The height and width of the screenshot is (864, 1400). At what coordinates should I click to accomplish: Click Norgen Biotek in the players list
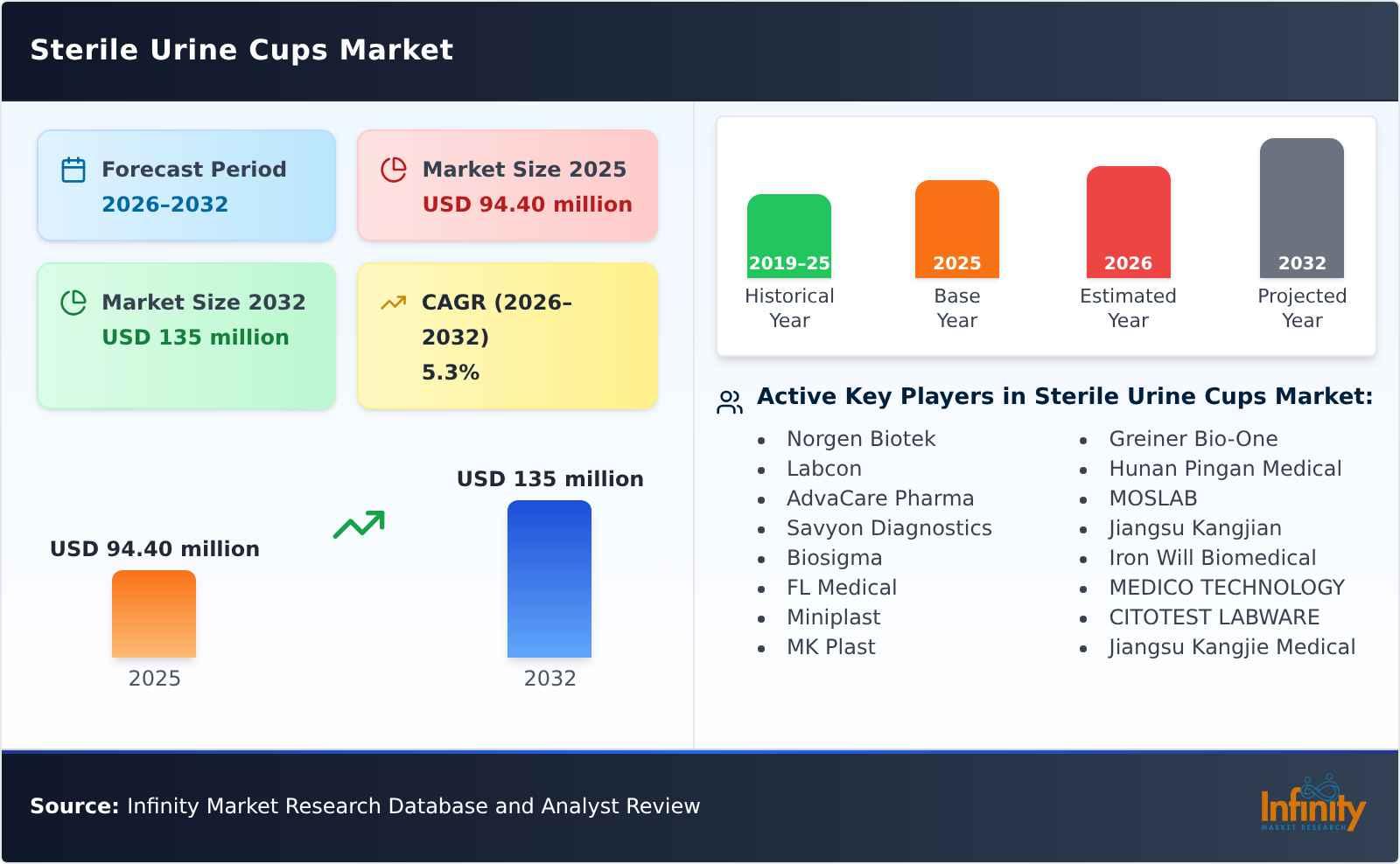[861, 439]
